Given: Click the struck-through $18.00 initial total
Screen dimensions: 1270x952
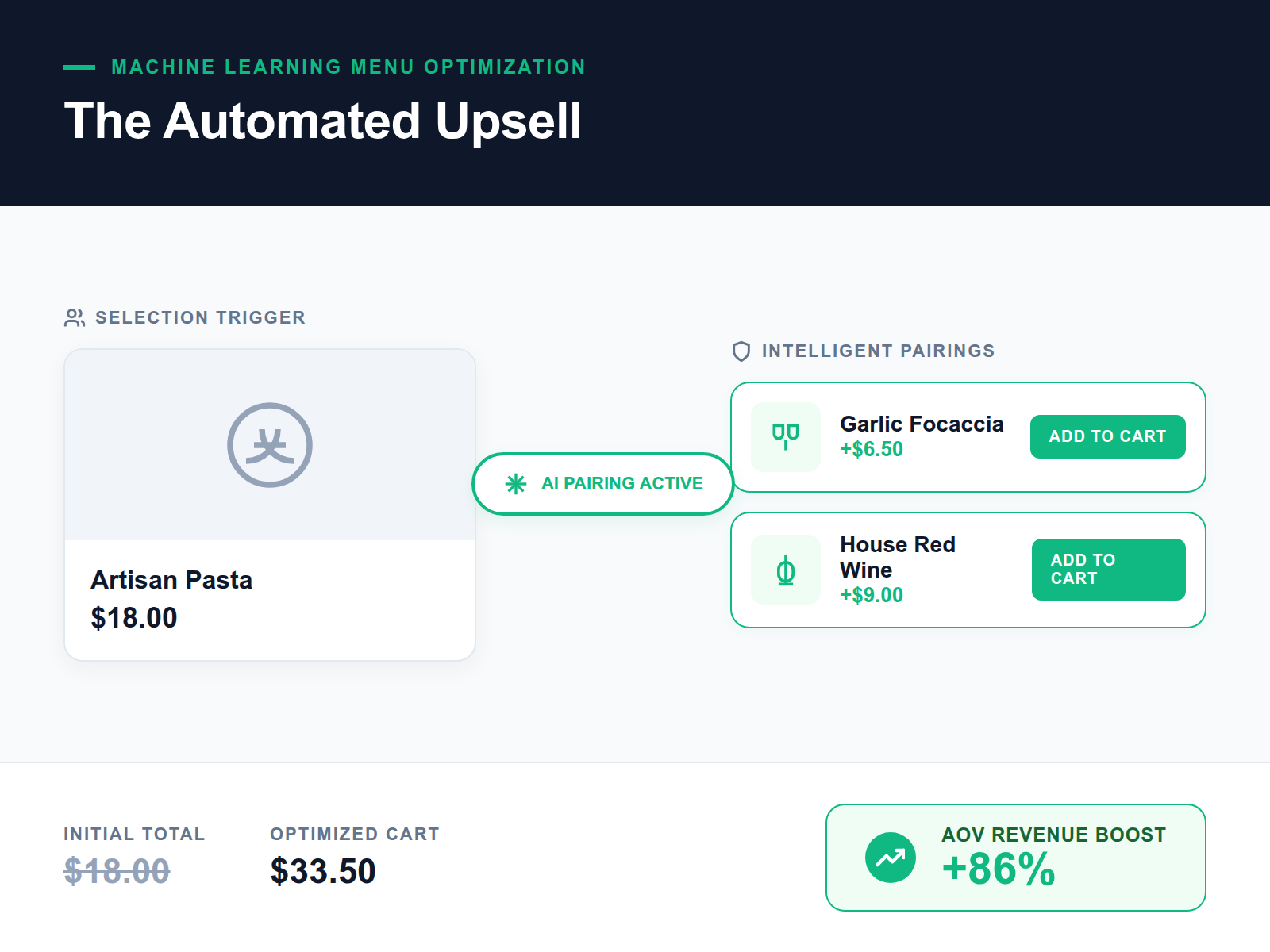Looking at the screenshot, I should 117,871.
